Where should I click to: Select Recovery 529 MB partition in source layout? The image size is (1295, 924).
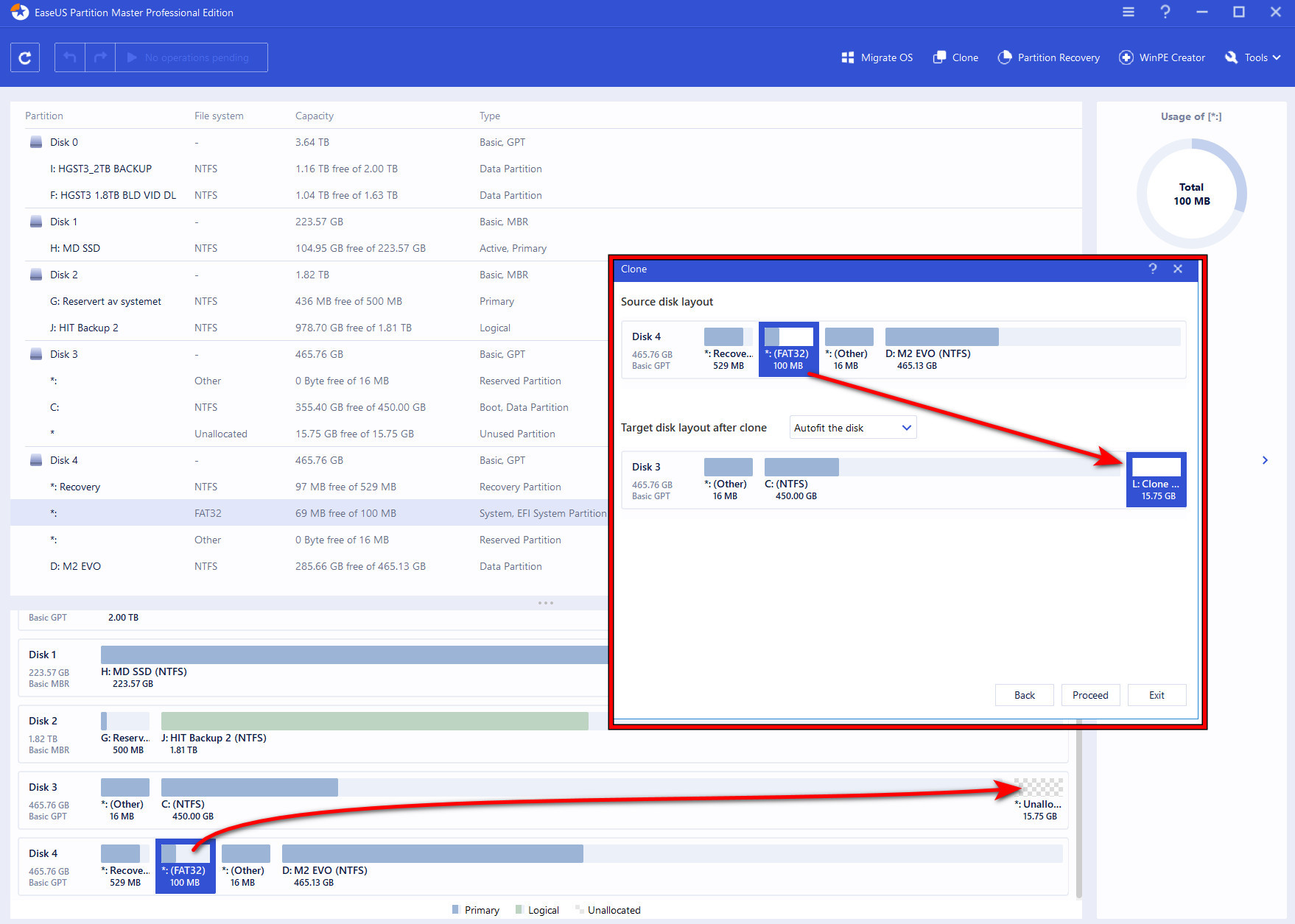click(x=728, y=349)
